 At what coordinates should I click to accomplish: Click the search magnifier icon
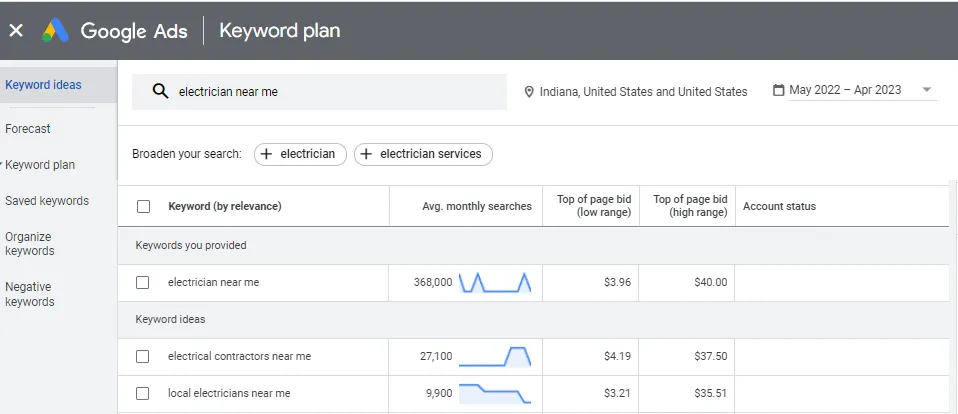[160, 91]
